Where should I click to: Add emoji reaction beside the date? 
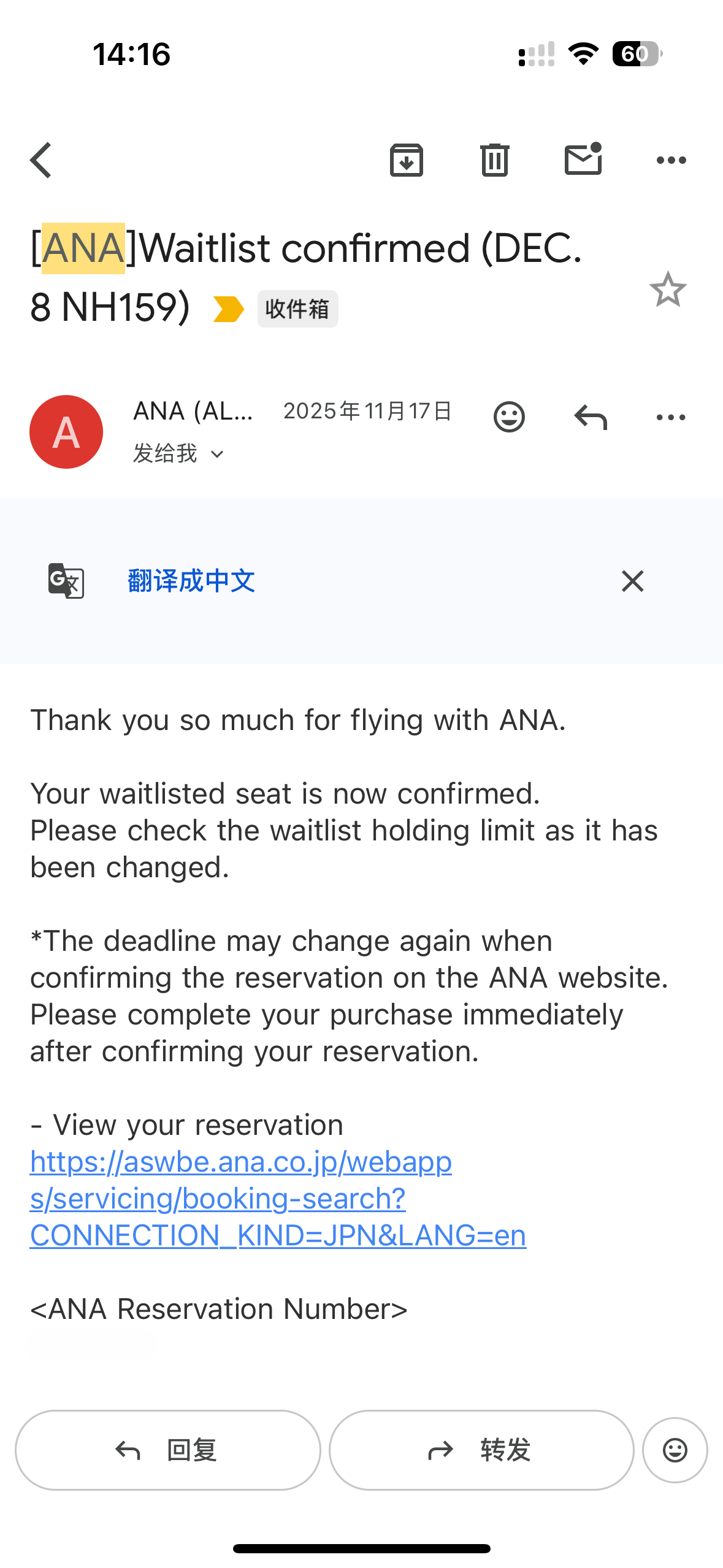tap(509, 417)
